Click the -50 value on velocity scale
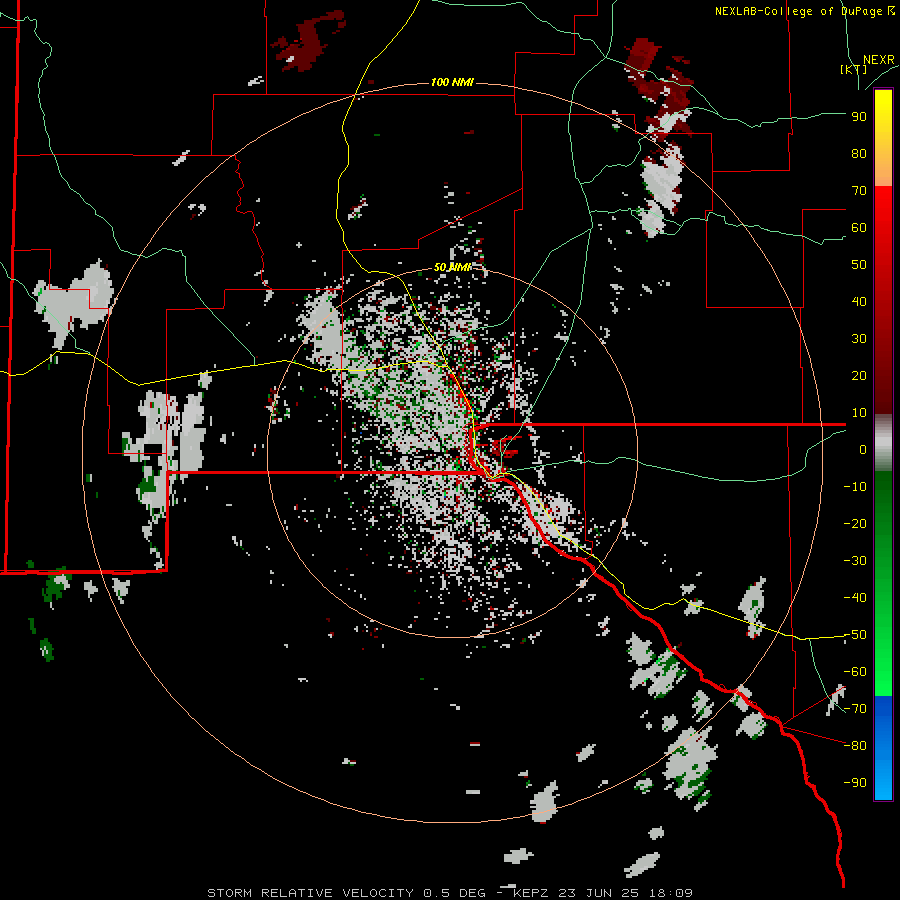Viewport: 900px width, 900px height. [x=855, y=635]
